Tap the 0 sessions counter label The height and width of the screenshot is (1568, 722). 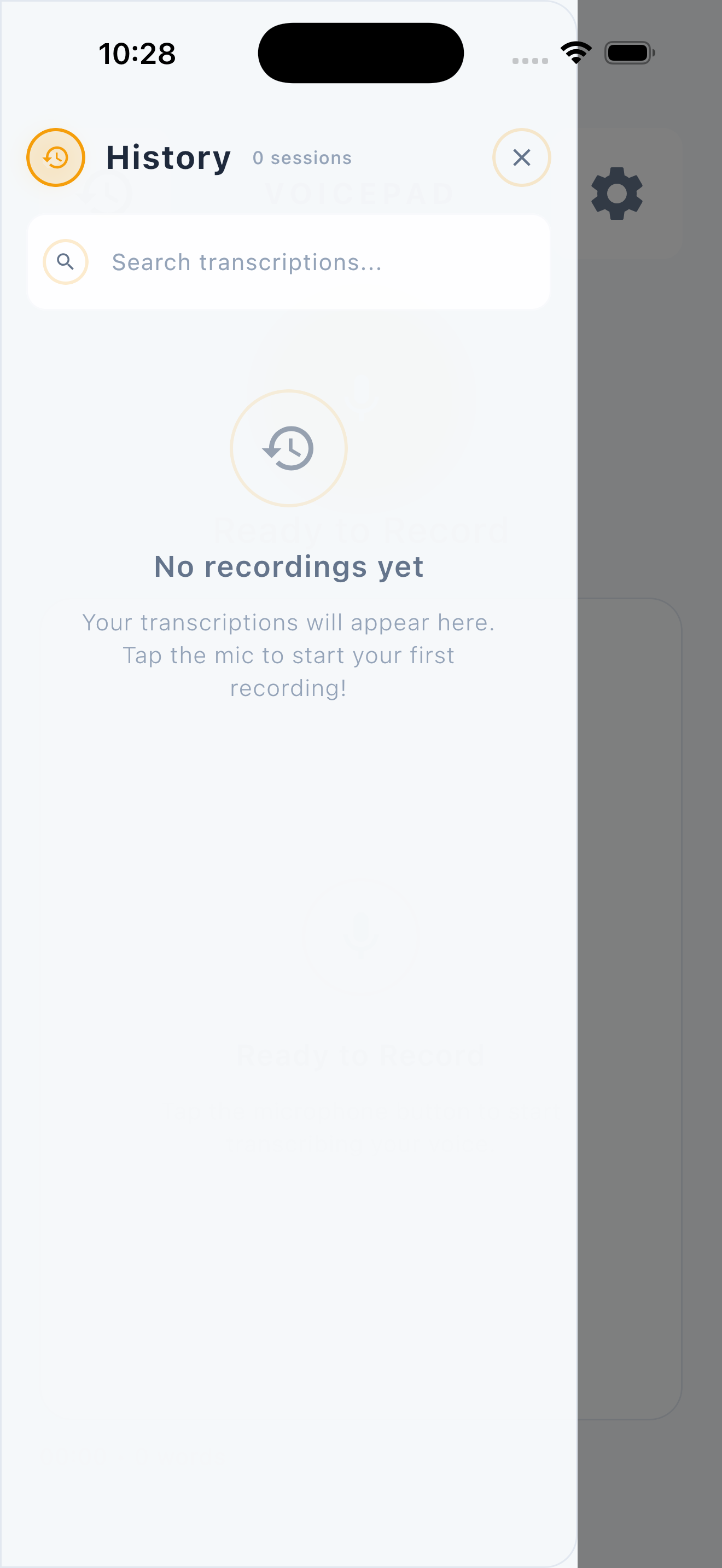pyautogui.click(x=302, y=157)
